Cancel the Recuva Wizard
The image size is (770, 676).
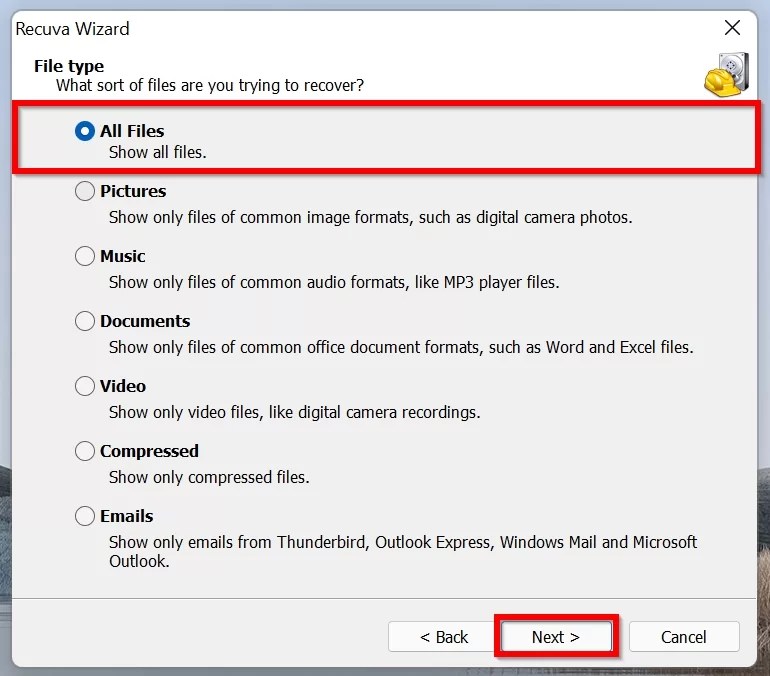coord(684,637)
